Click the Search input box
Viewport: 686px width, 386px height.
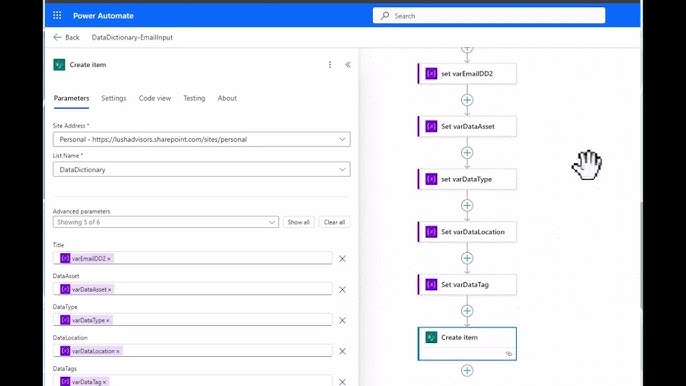[x=489, y=16]
